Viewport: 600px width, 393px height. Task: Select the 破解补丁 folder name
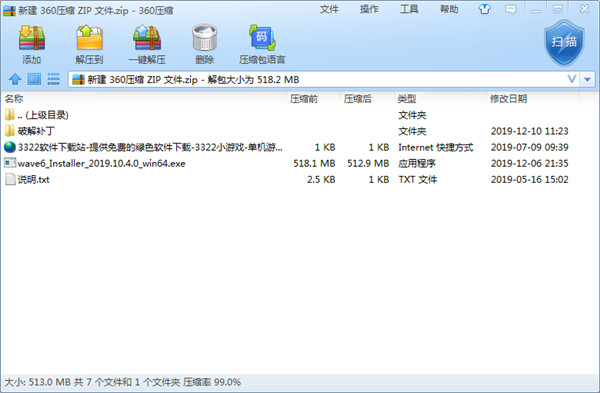point(36,131)
